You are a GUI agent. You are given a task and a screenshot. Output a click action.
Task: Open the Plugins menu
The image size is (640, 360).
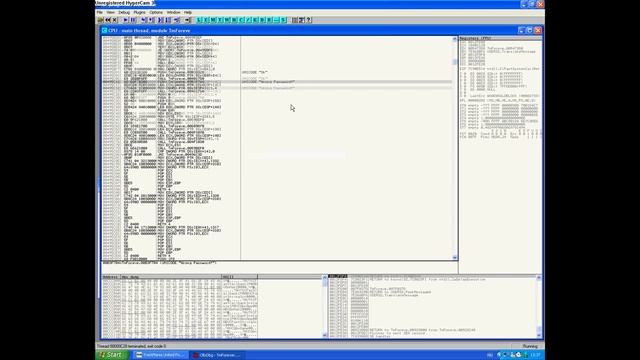coord(139,13)
